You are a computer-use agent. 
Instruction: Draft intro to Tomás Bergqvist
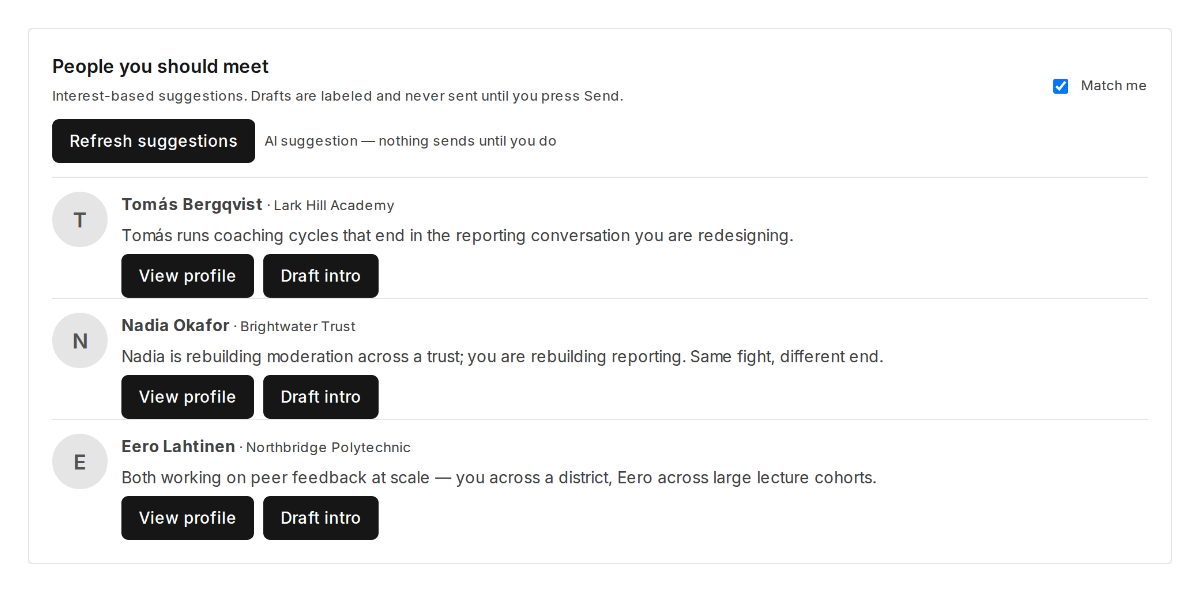point(321,276)
